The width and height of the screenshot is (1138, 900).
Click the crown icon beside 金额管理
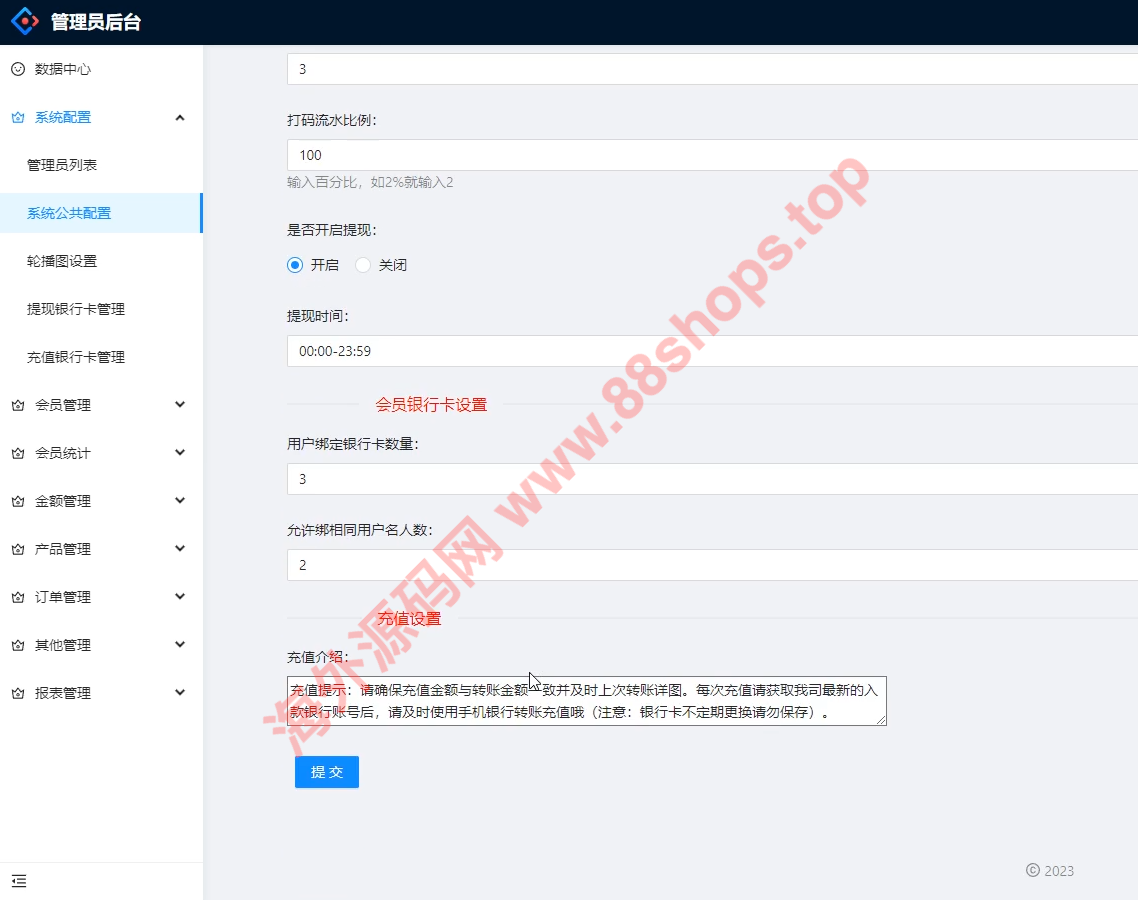pyautogui.click(x=17, y=501)
